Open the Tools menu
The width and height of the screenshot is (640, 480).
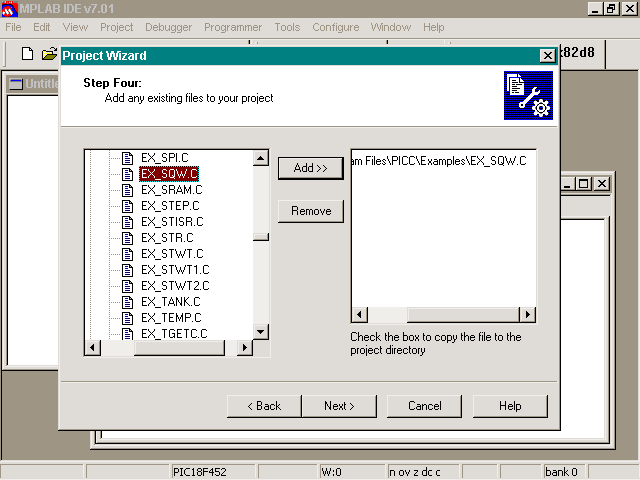287,27
